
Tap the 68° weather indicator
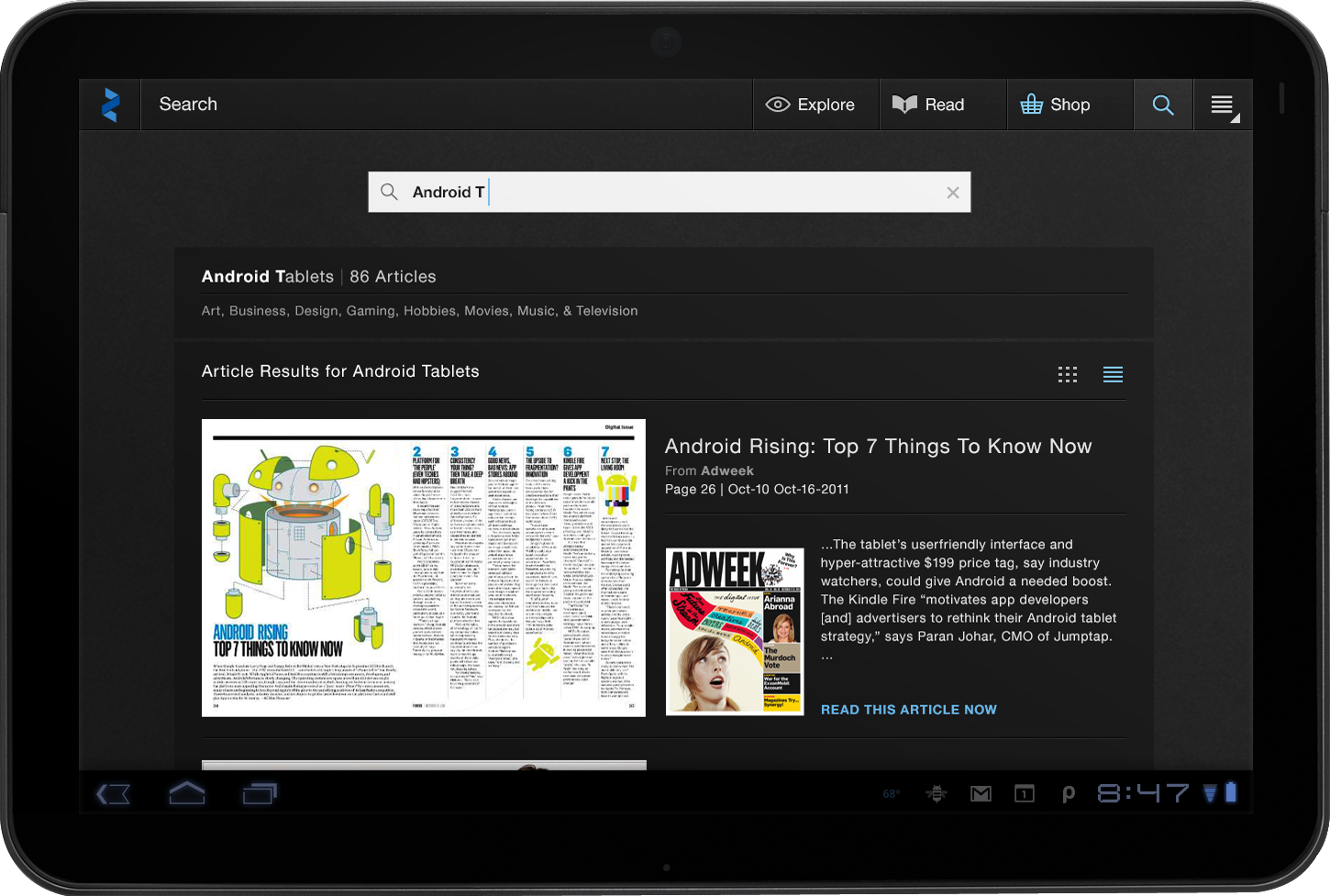pos(892,794)
